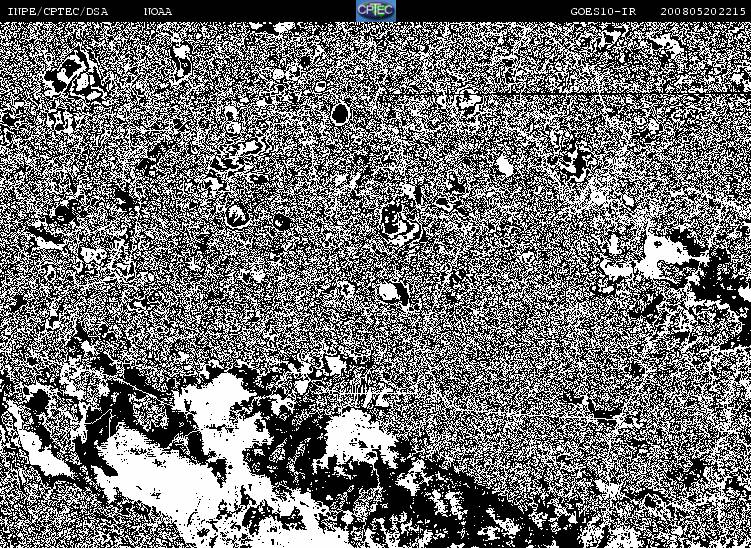Viewport: 751px width, 548px height.
Task: Select the INPE/CPTEC/DSA header label
Action: pos(58,11)
